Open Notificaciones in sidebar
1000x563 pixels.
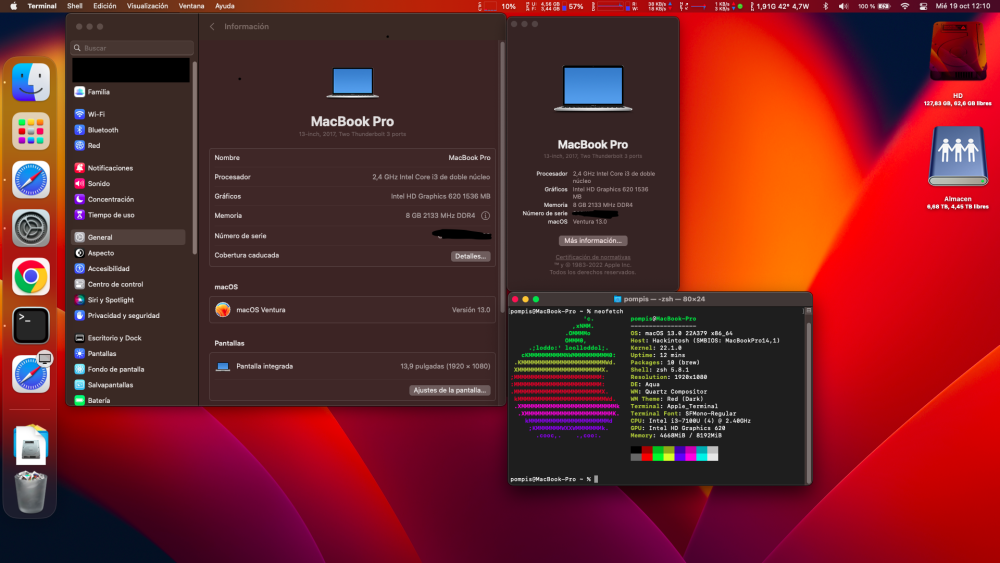(128, 168)
